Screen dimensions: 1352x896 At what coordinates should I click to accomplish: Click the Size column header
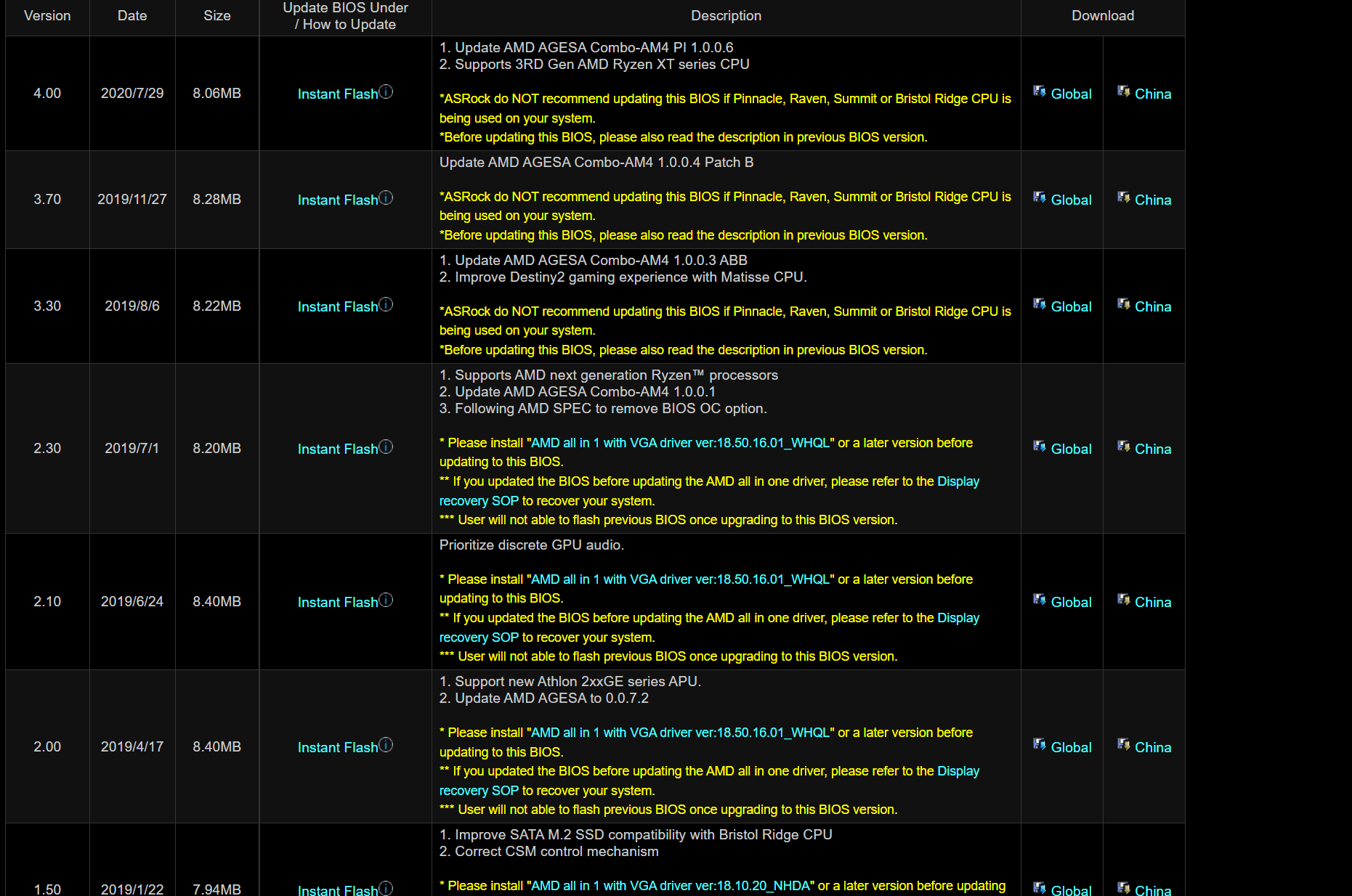(217, 15)
